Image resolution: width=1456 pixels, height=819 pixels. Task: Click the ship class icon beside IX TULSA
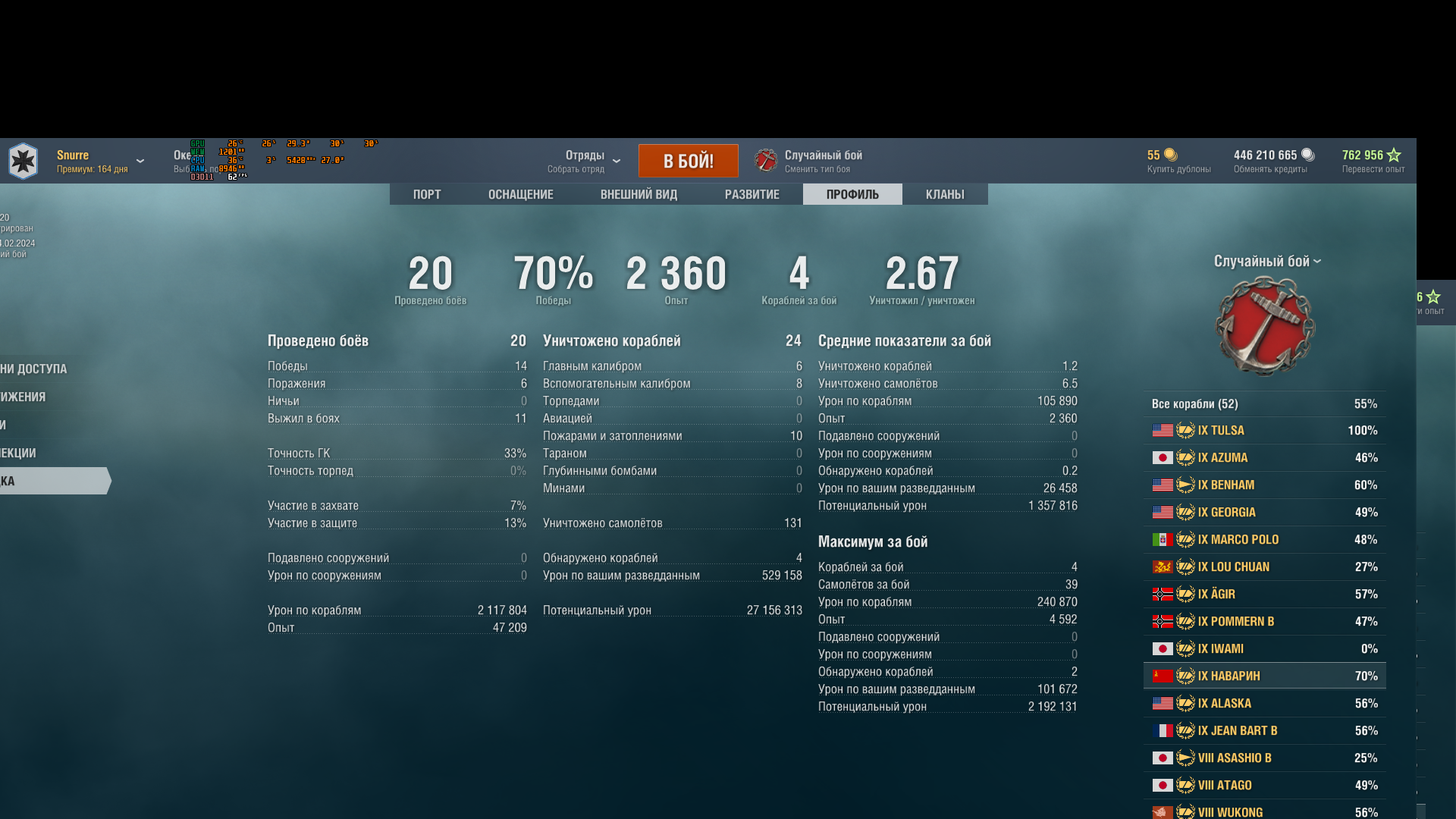pyautogui.click(x=1185, y=431)
